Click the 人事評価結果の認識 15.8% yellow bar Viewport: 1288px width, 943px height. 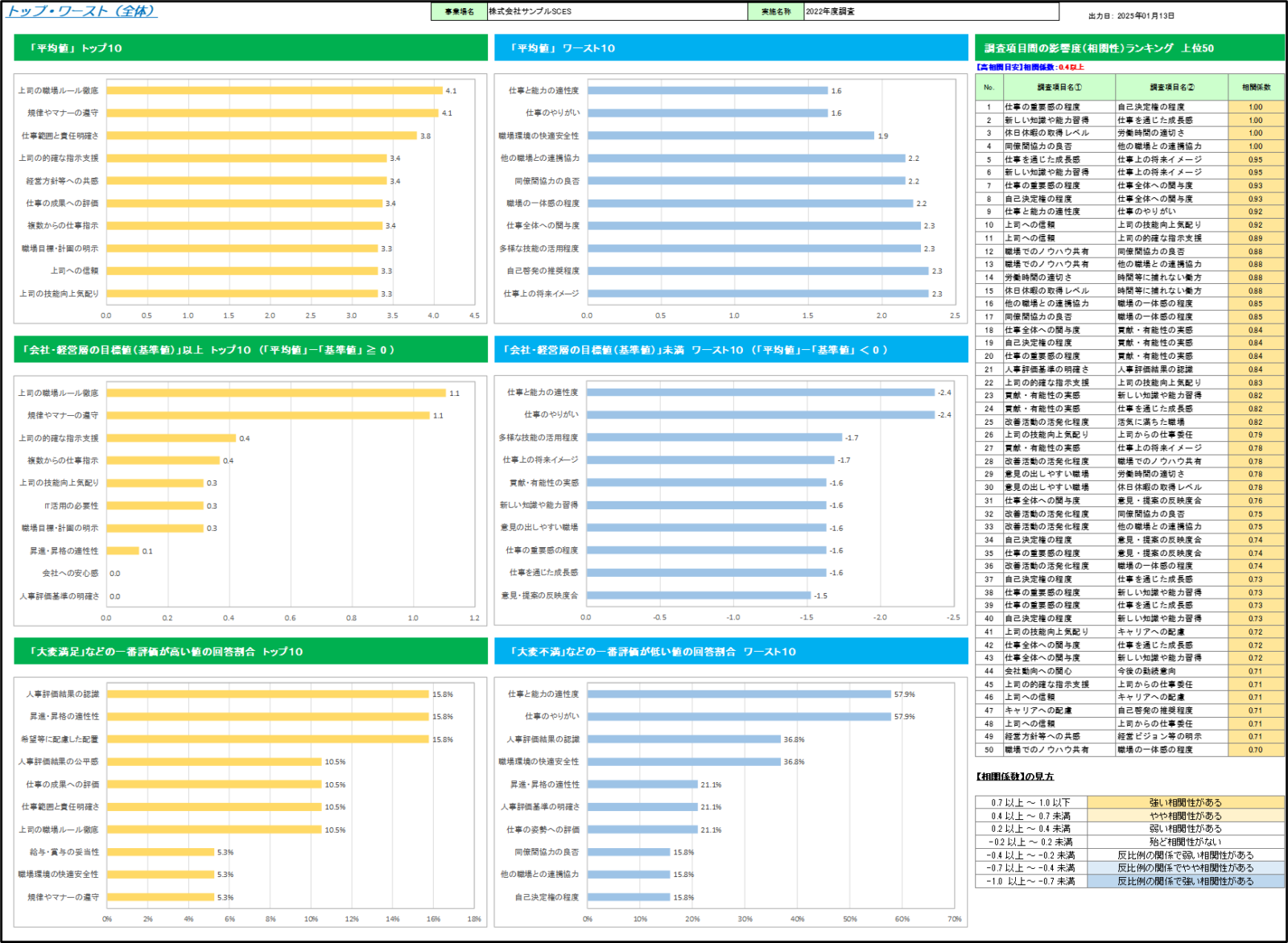point(267,694)
